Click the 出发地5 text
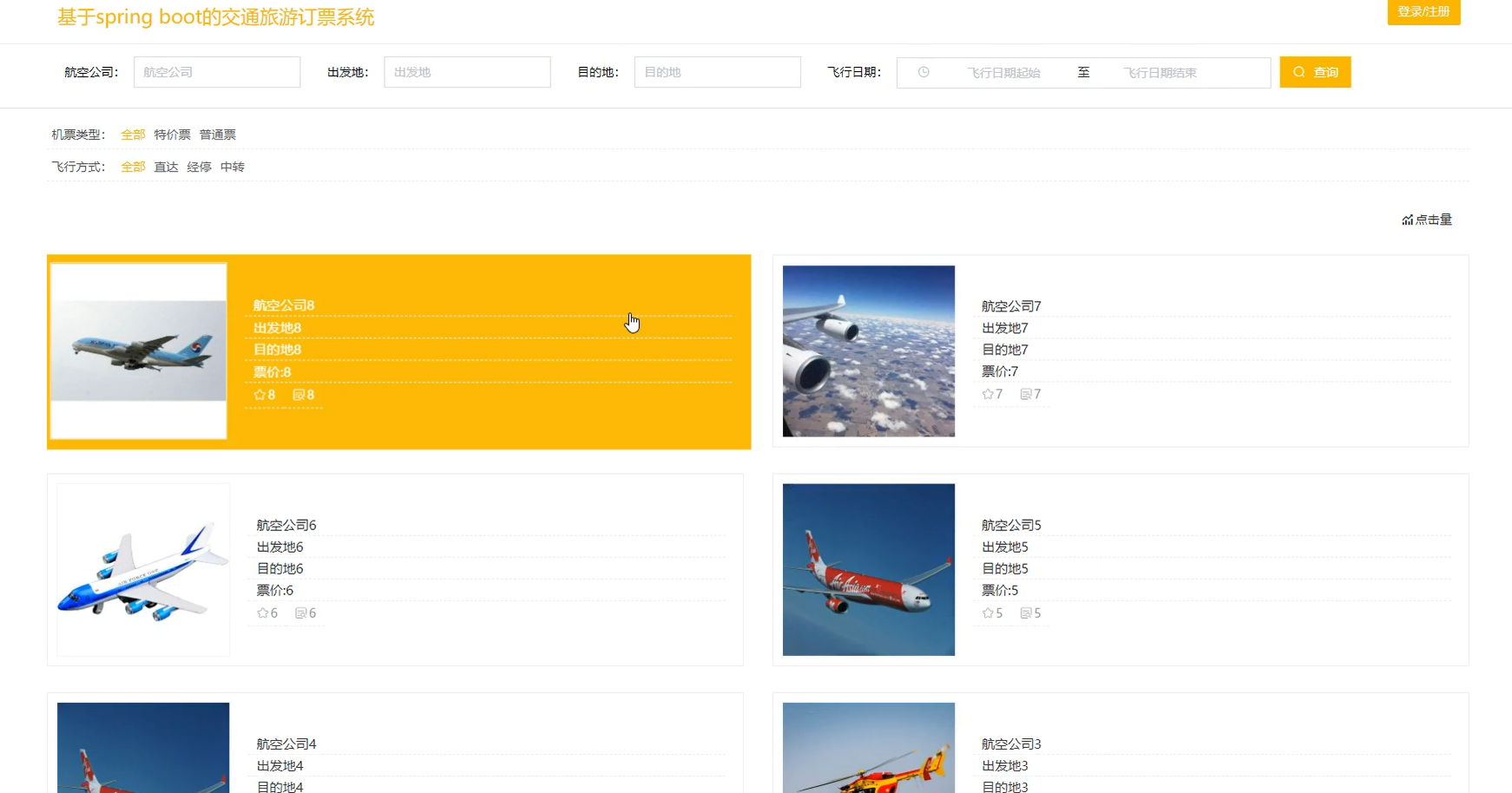 [x=1005, y=547]
